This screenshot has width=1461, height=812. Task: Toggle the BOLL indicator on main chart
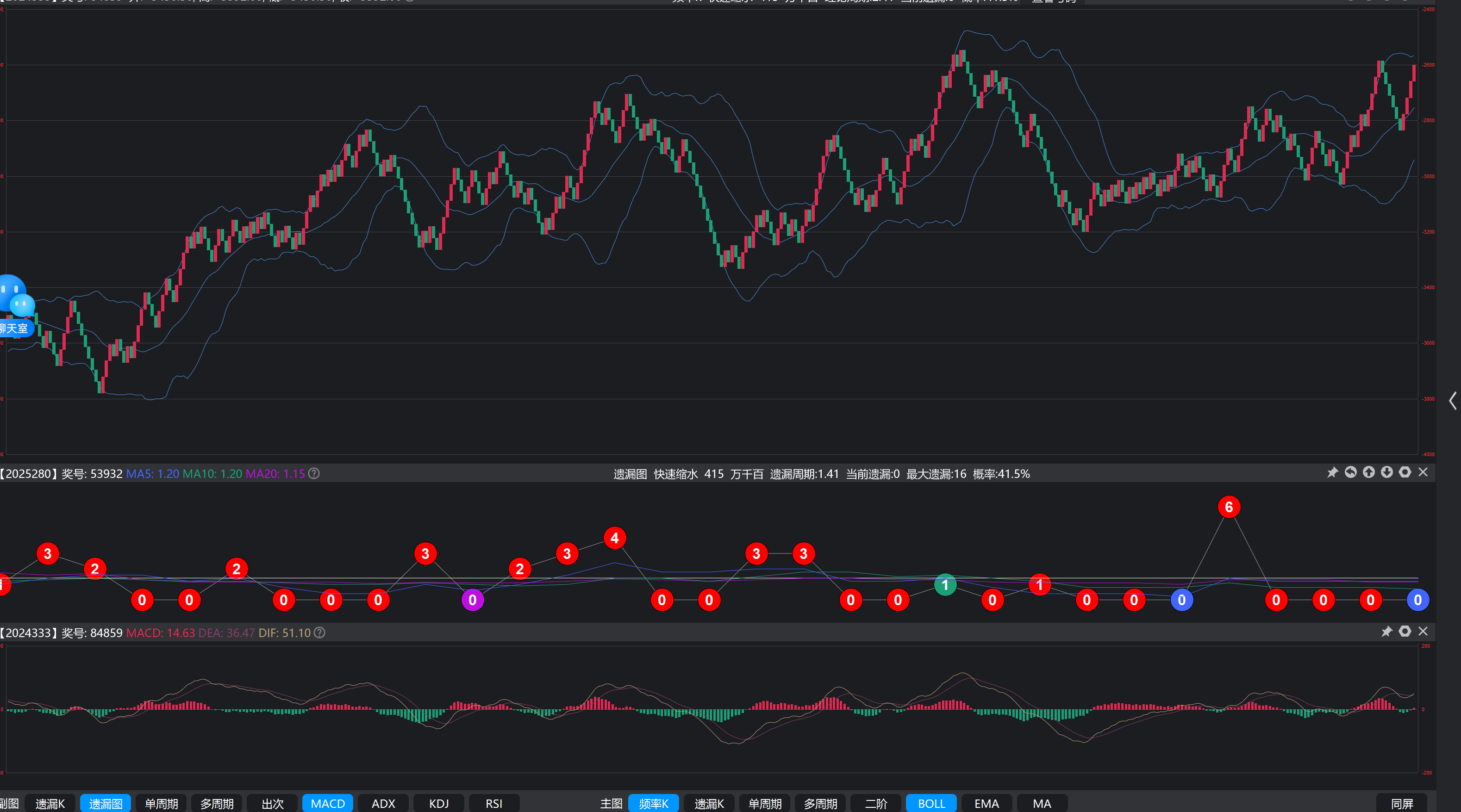click(931, 804)
